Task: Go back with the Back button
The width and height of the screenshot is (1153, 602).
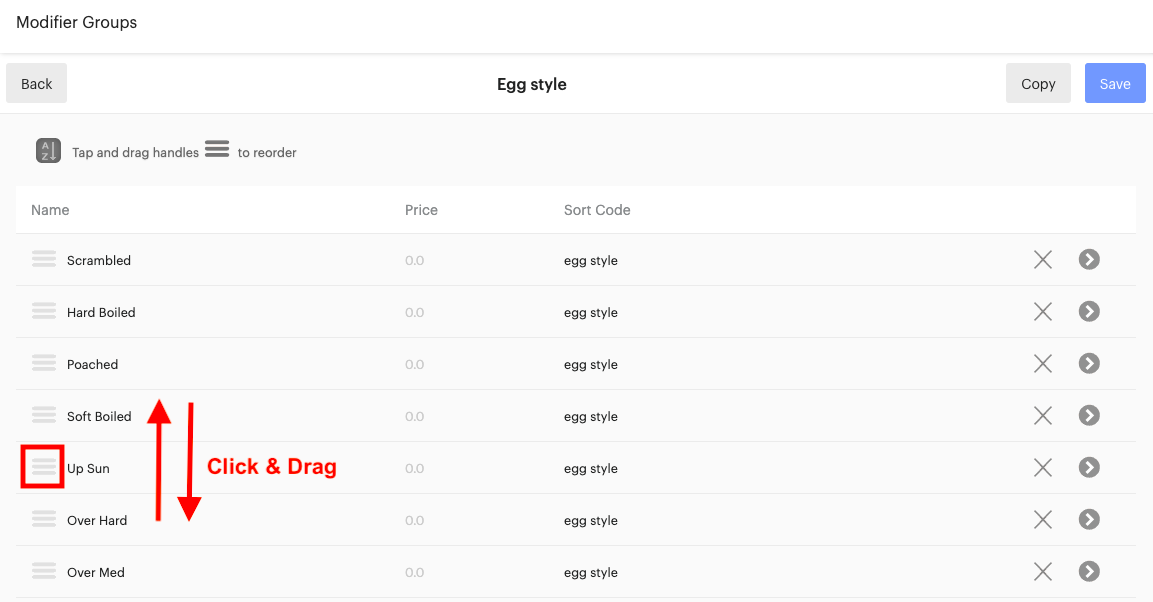Action: tap(37, 83)
